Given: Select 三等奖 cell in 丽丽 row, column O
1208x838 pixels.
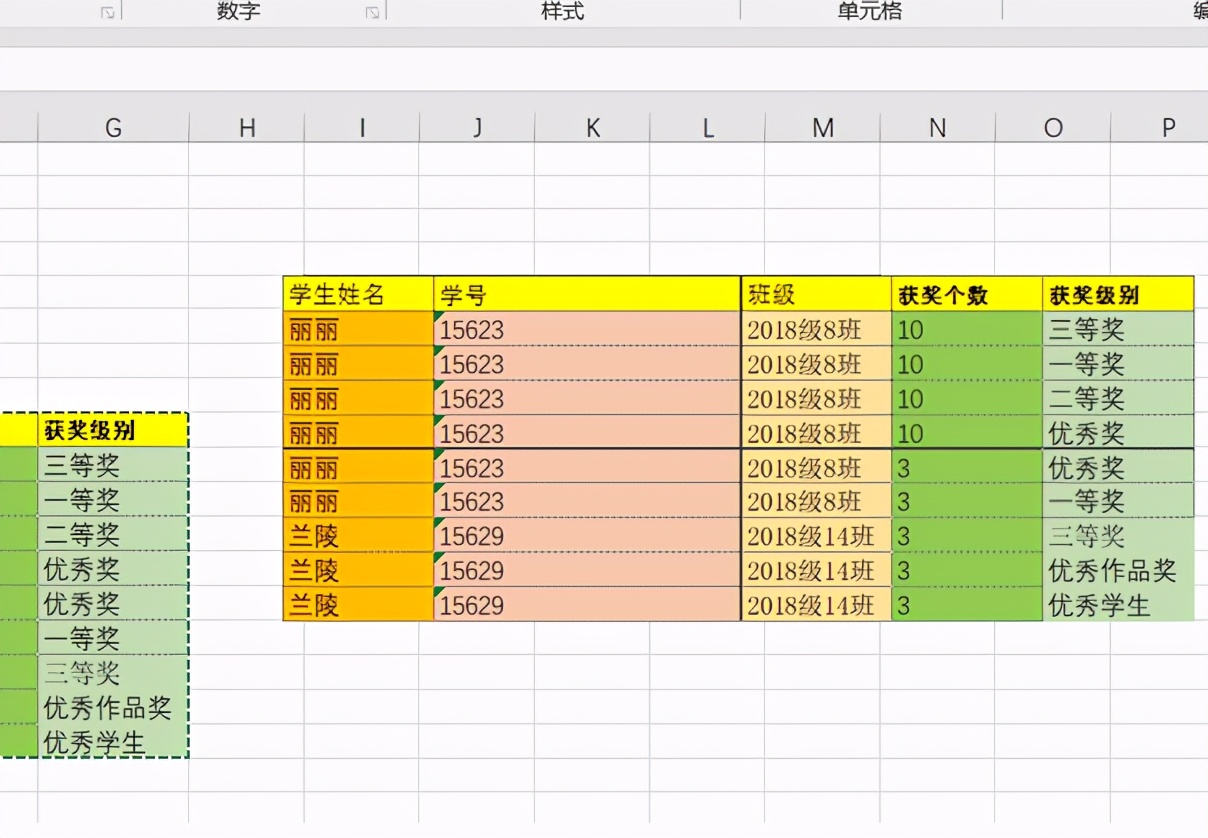Looking at the screenshot, I should pos(1118,329).
